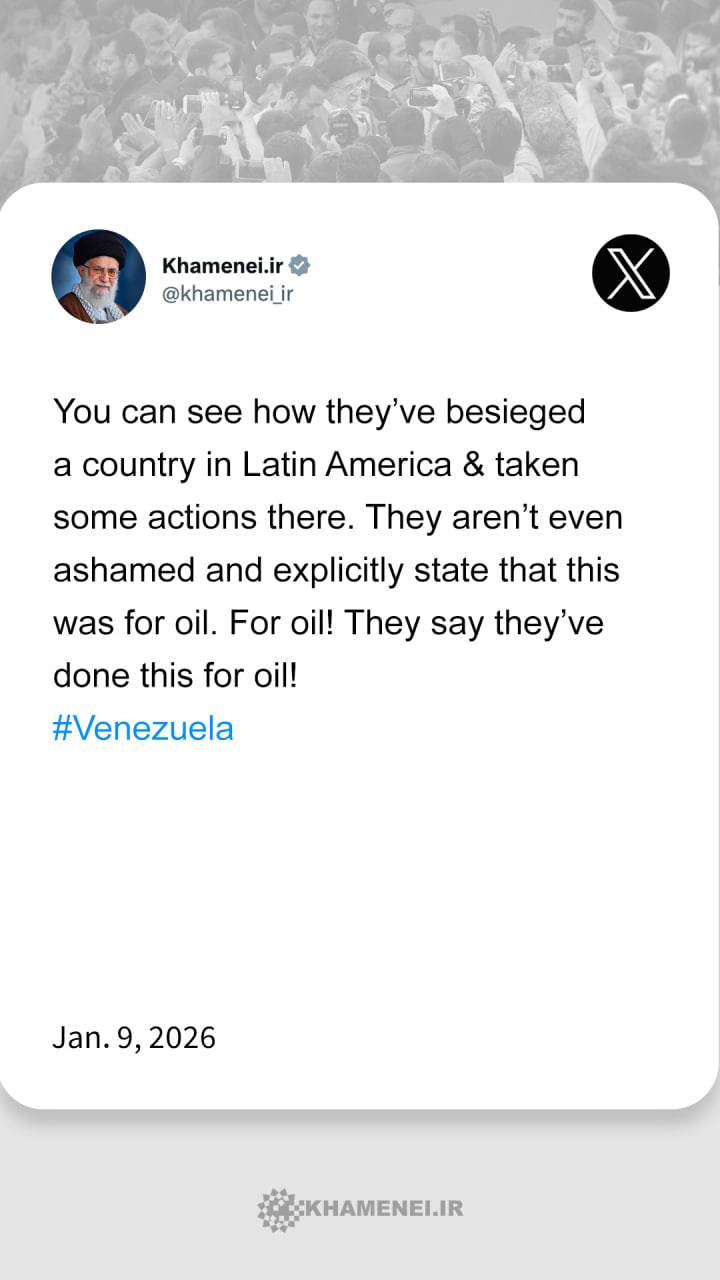
Task: Click the geometric emblem beside KHAMENEI.IR footer
Action: tap(278, 1209)
